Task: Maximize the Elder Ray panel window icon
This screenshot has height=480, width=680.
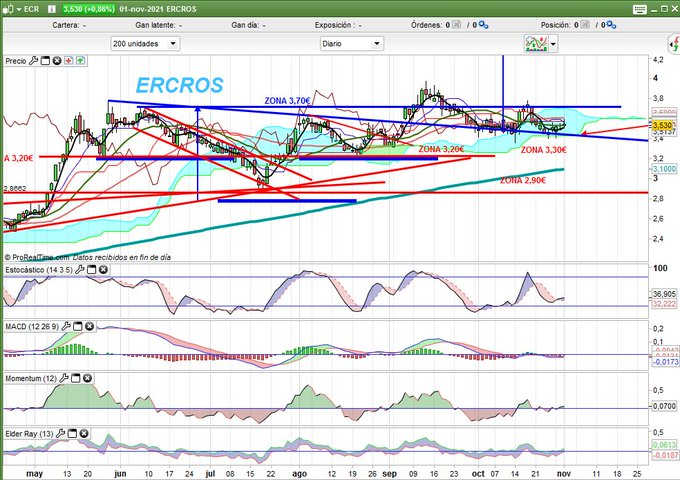Action: click(x=72, y=433)
